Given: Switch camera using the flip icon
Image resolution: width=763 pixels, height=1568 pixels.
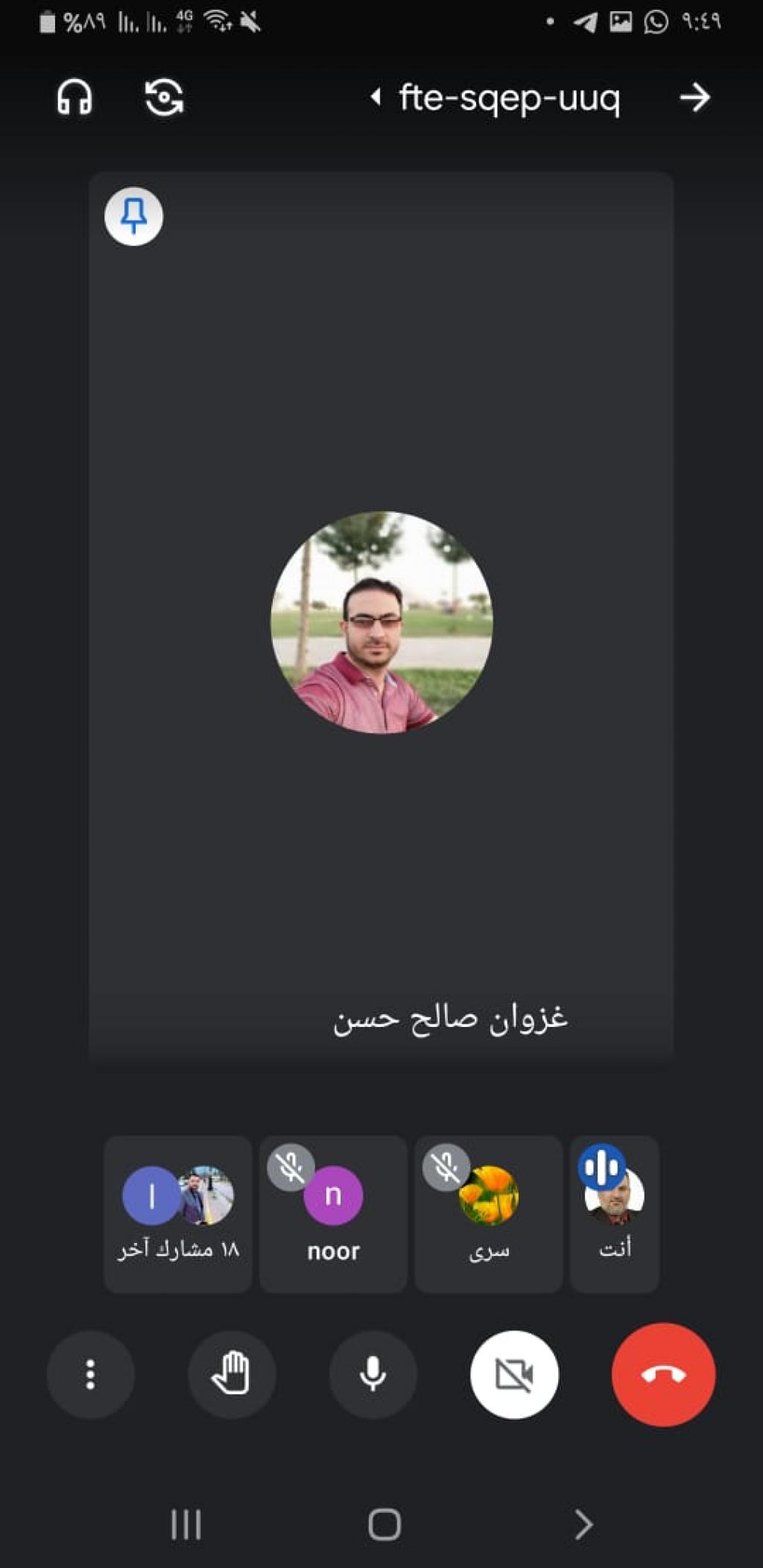Looking at the screenshot, I should coord(164,97).
